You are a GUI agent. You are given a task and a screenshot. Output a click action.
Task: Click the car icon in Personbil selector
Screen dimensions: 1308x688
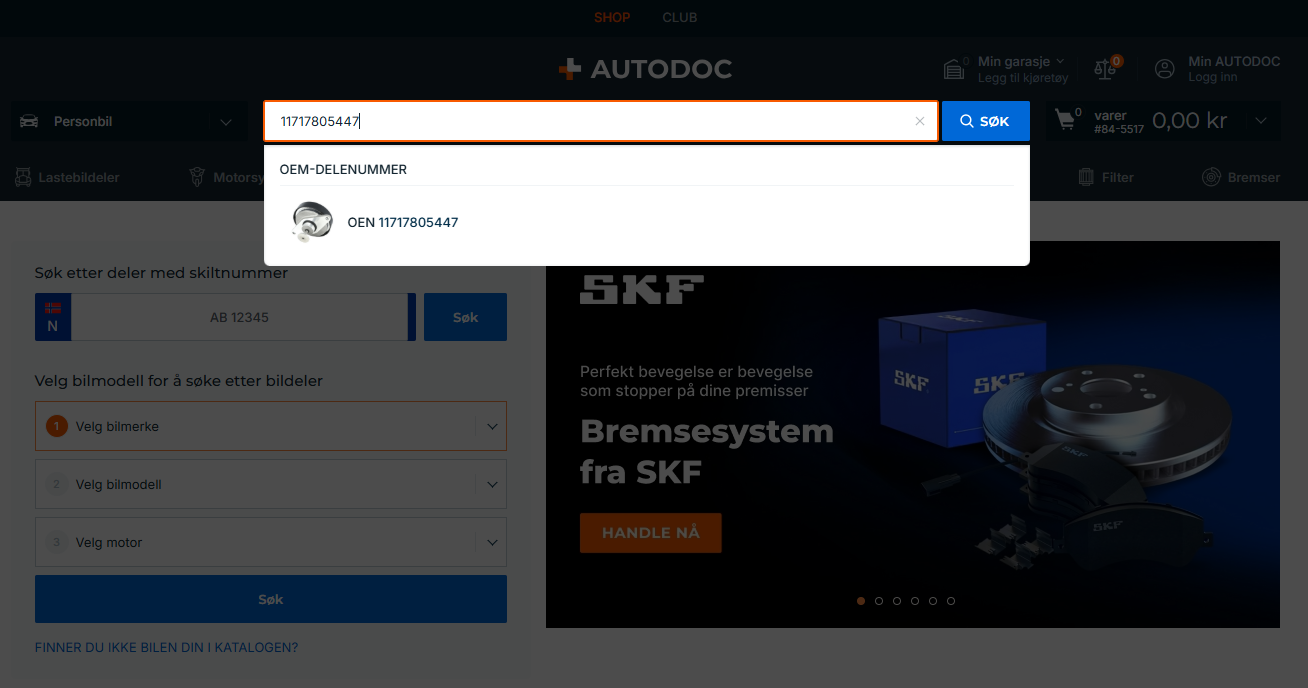[29, 122]
